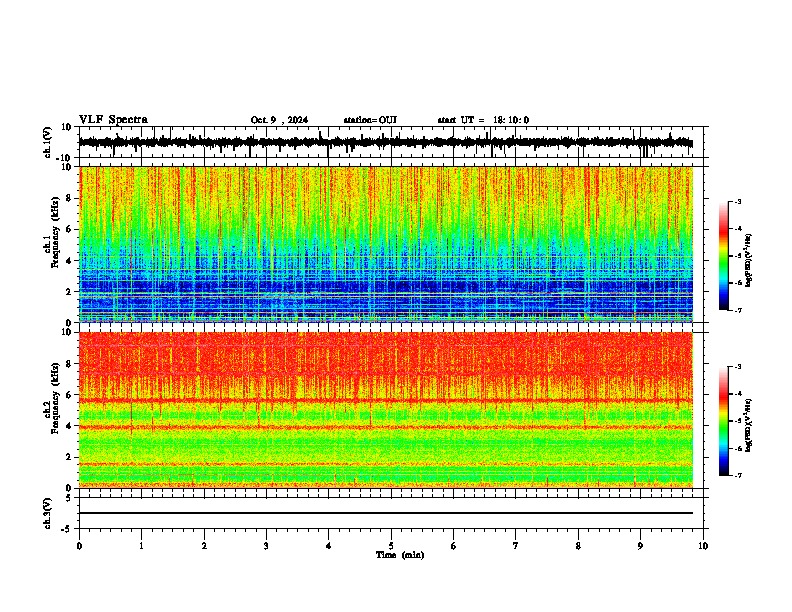Click the log(PSD) label beside ch.2 color bar
This screenshot has height=612, width=792.
click(749, 425)
